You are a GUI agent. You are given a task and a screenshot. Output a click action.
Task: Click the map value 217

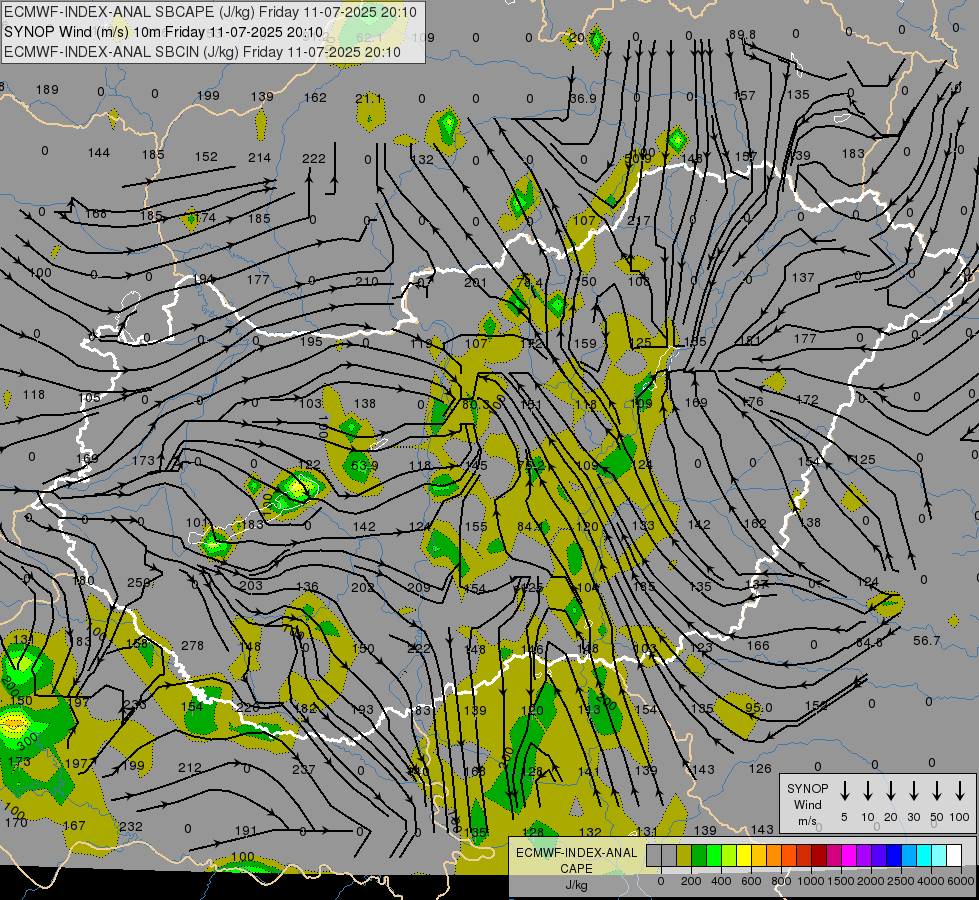(x=639, y=220)
